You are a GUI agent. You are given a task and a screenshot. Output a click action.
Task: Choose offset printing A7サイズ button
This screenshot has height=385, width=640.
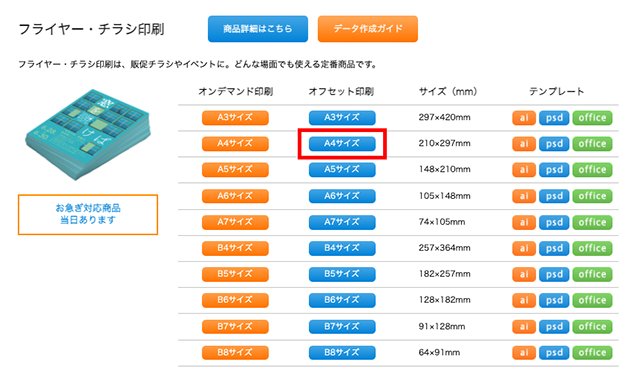pos(342,222)
